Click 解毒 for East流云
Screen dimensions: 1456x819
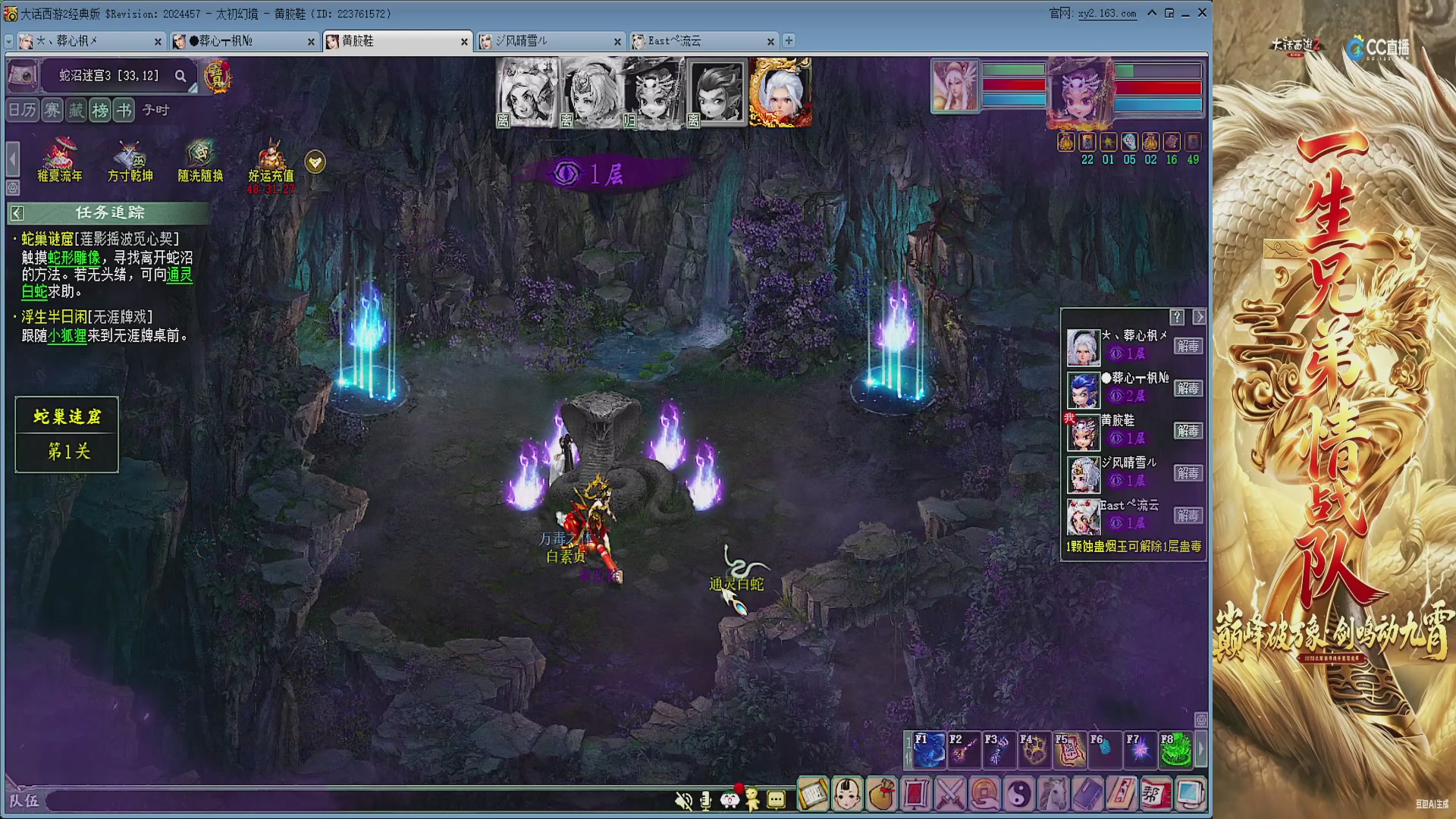pyautogui.click(x=1188, y=516)
